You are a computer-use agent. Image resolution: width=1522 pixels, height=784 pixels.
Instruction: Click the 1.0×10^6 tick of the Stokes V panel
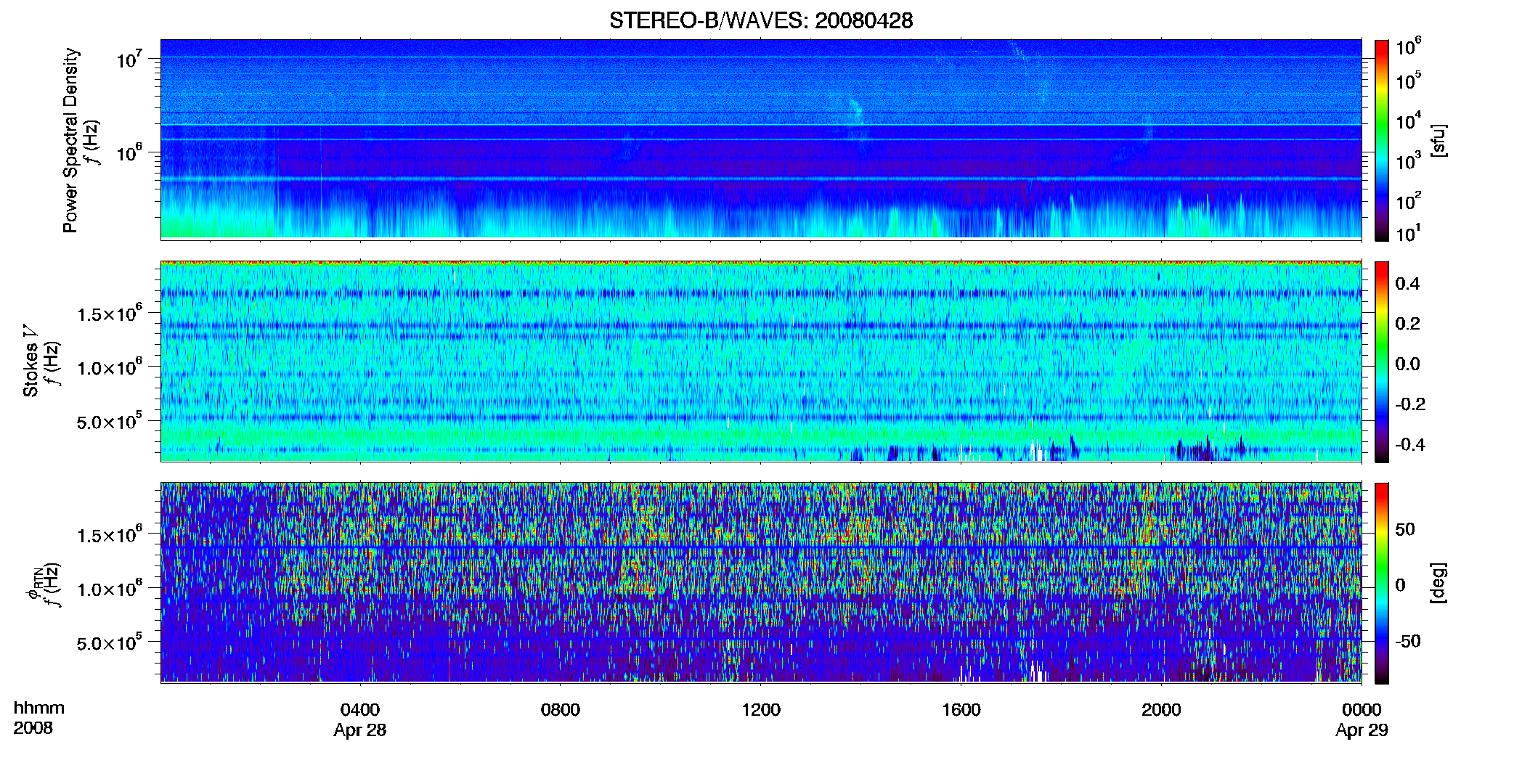110,367
